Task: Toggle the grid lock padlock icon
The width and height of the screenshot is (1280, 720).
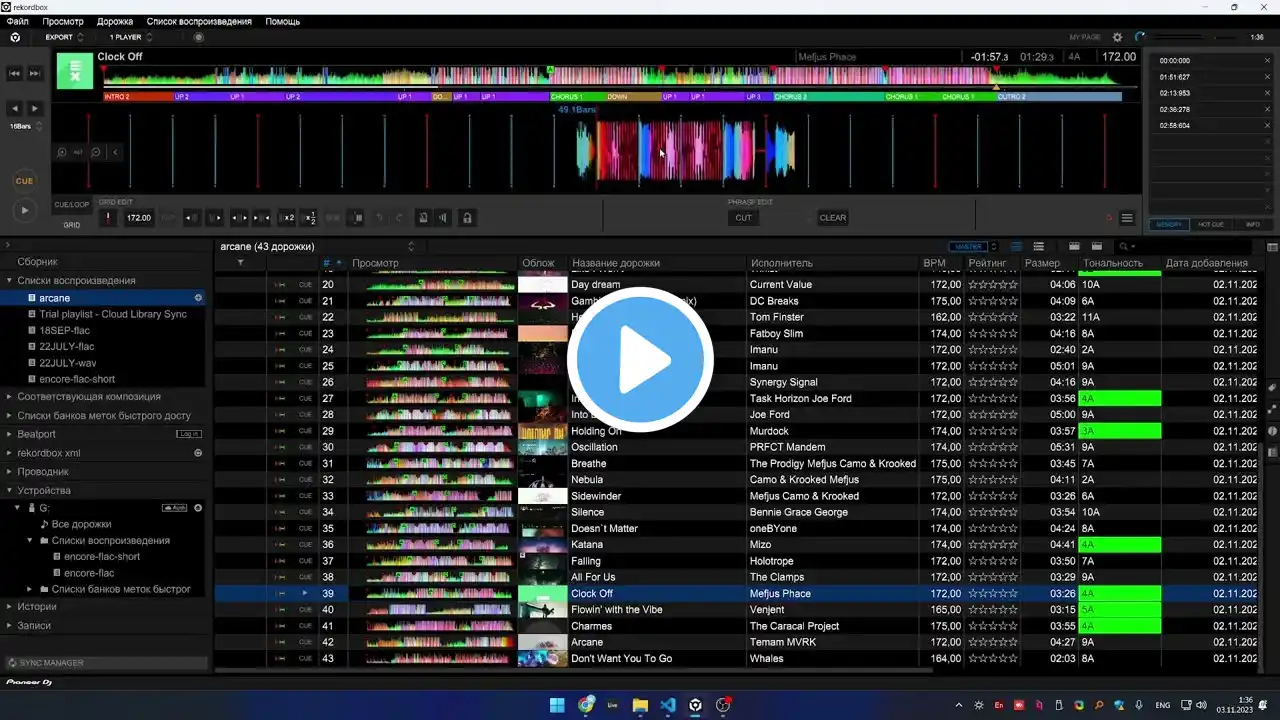Action: (466, 217)
